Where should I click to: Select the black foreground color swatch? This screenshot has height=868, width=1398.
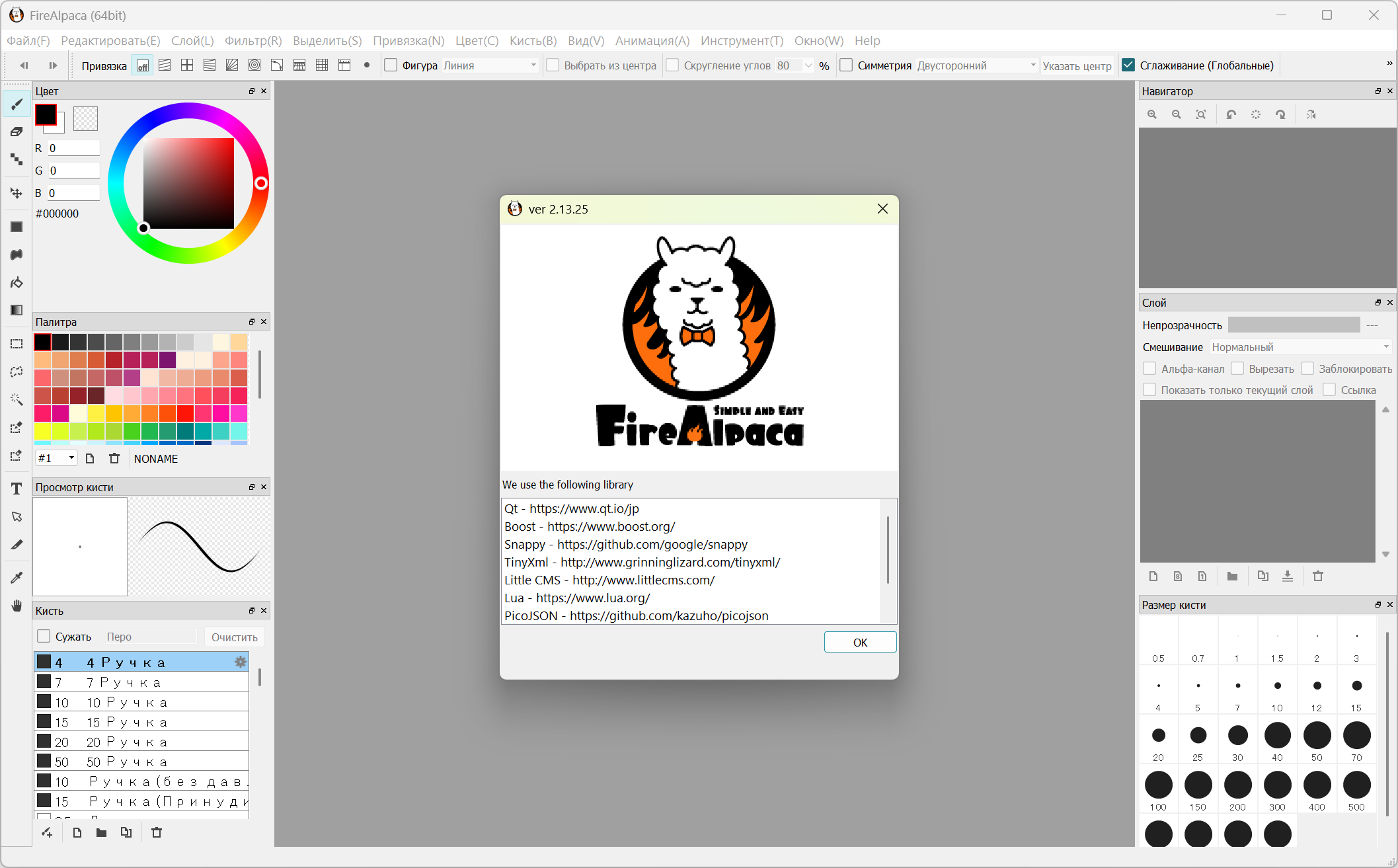[x=46, y=115]
